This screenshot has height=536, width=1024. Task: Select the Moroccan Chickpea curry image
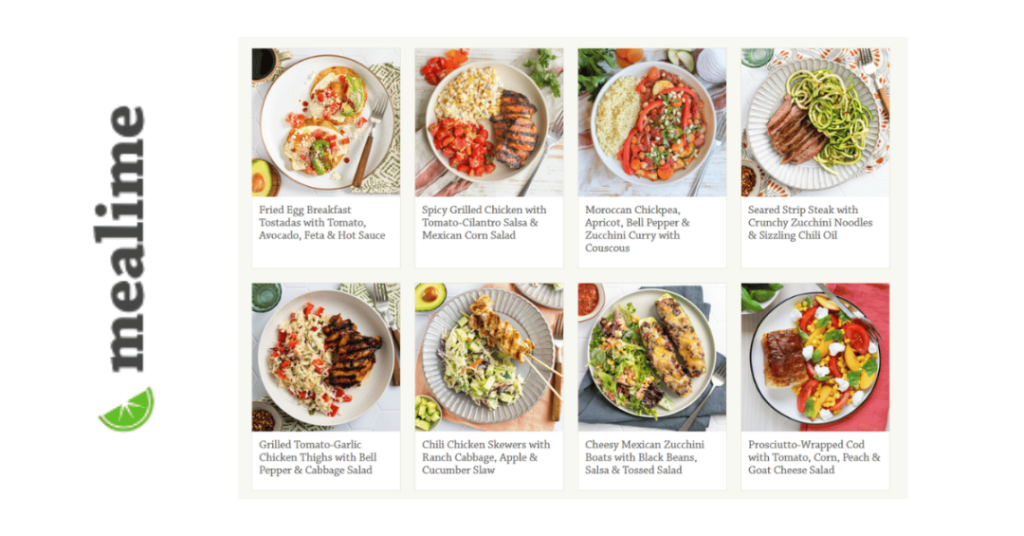(x=652, y=122)
